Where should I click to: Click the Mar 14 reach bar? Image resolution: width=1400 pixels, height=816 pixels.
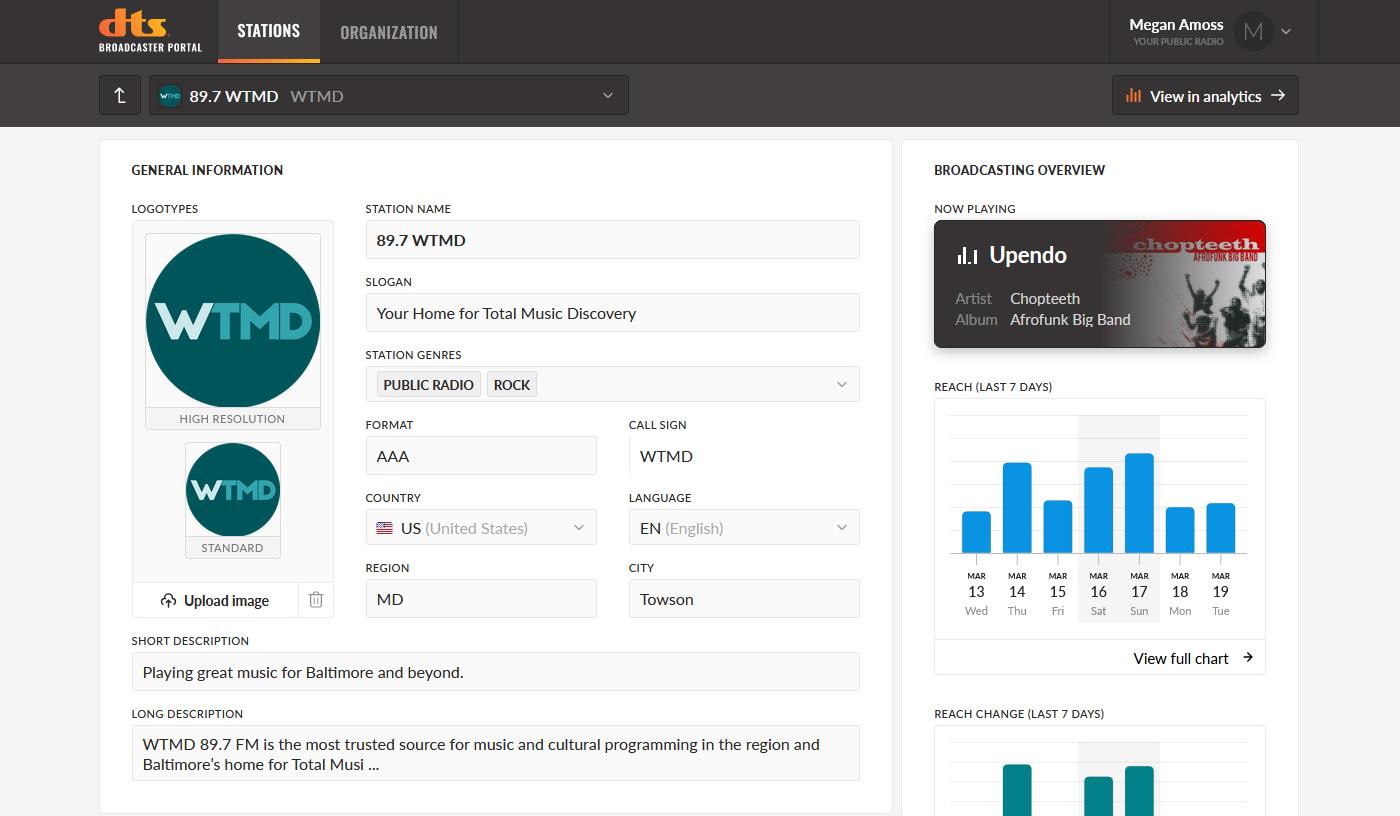(1017, 508)
